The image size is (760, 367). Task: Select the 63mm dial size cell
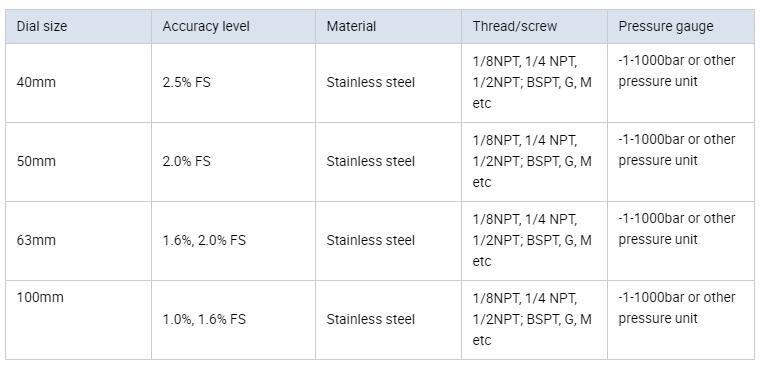coord(79,241)
